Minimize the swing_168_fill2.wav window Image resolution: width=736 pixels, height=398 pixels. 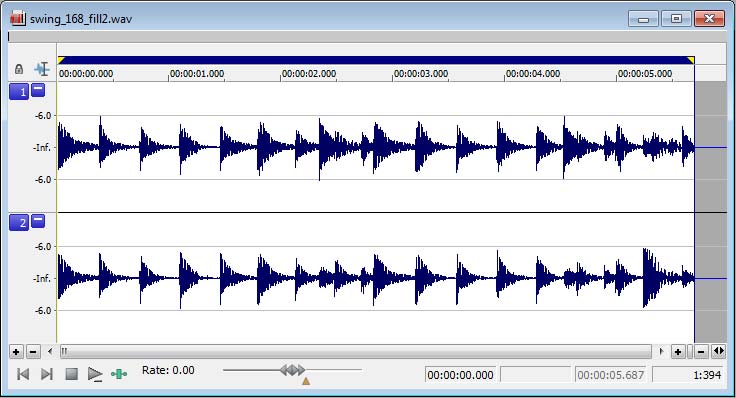tap(643, 19)
